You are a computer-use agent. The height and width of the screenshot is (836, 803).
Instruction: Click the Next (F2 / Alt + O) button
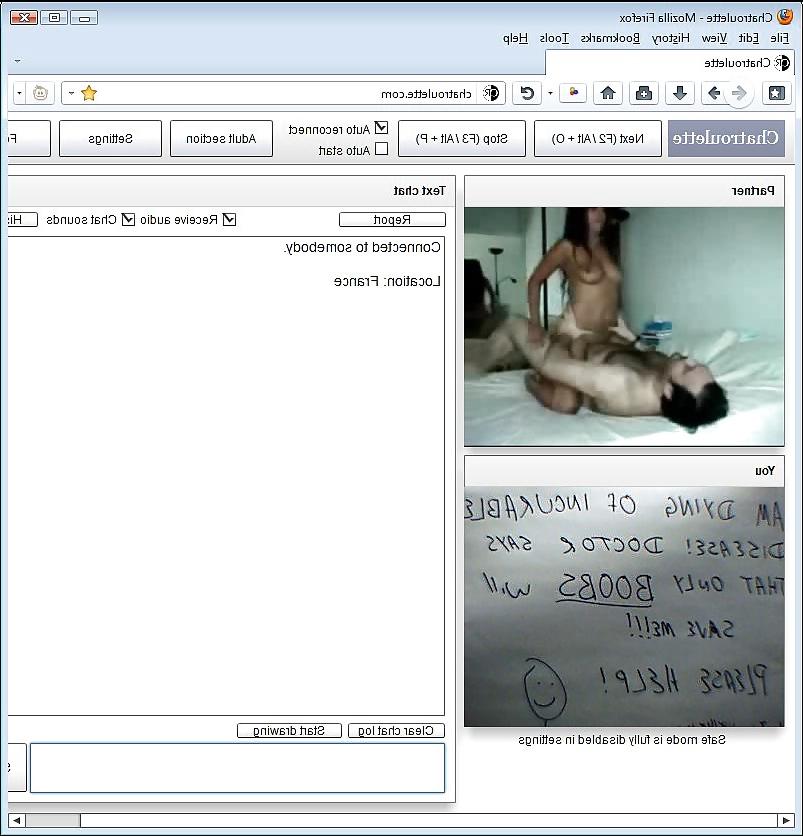click(598, 139)
